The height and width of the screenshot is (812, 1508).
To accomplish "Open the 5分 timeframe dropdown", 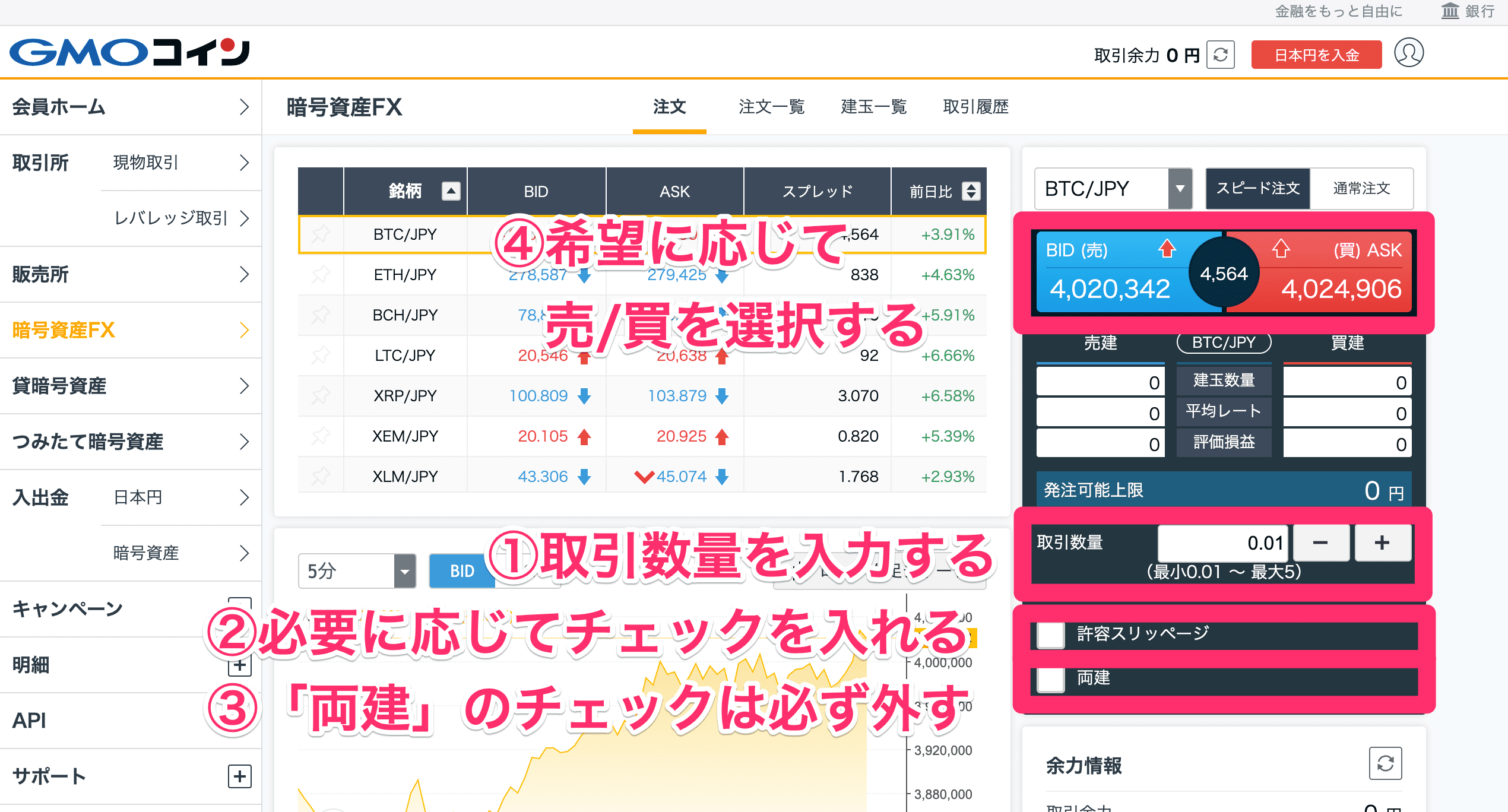I will click(x=404, y=570).
